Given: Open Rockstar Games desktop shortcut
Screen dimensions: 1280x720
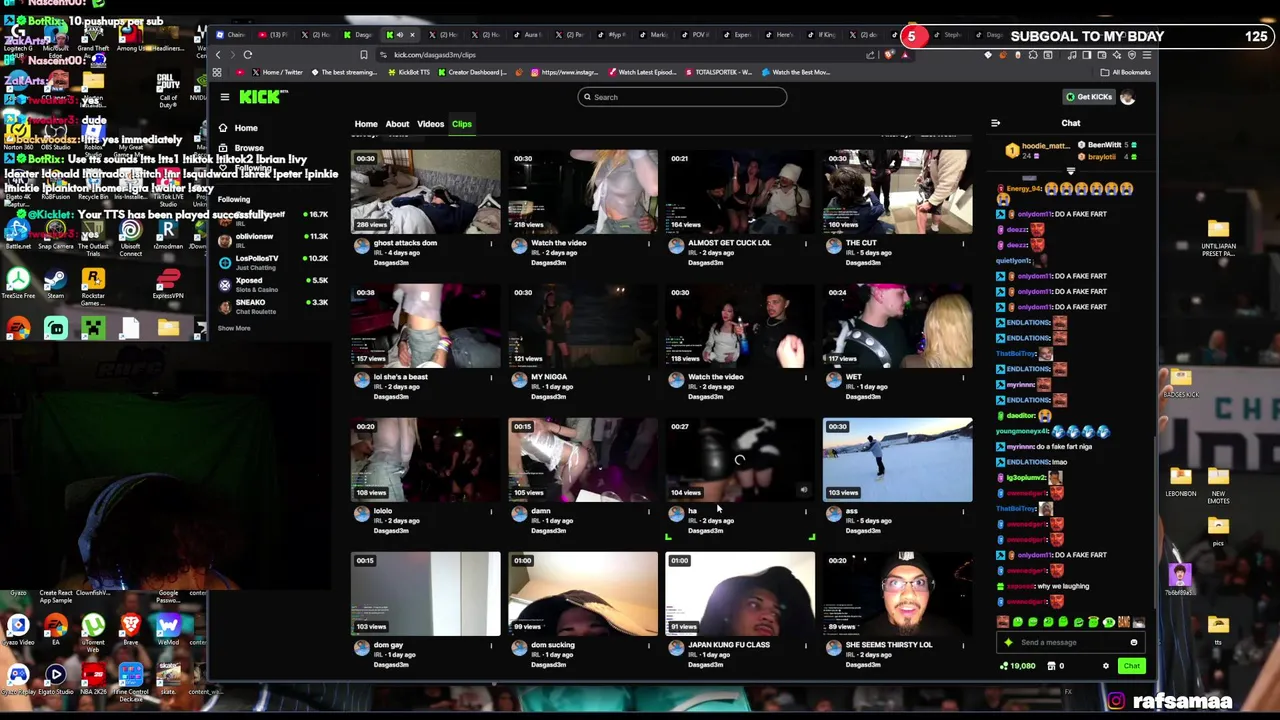Looking at the screenshot, I should coord(93,286).
